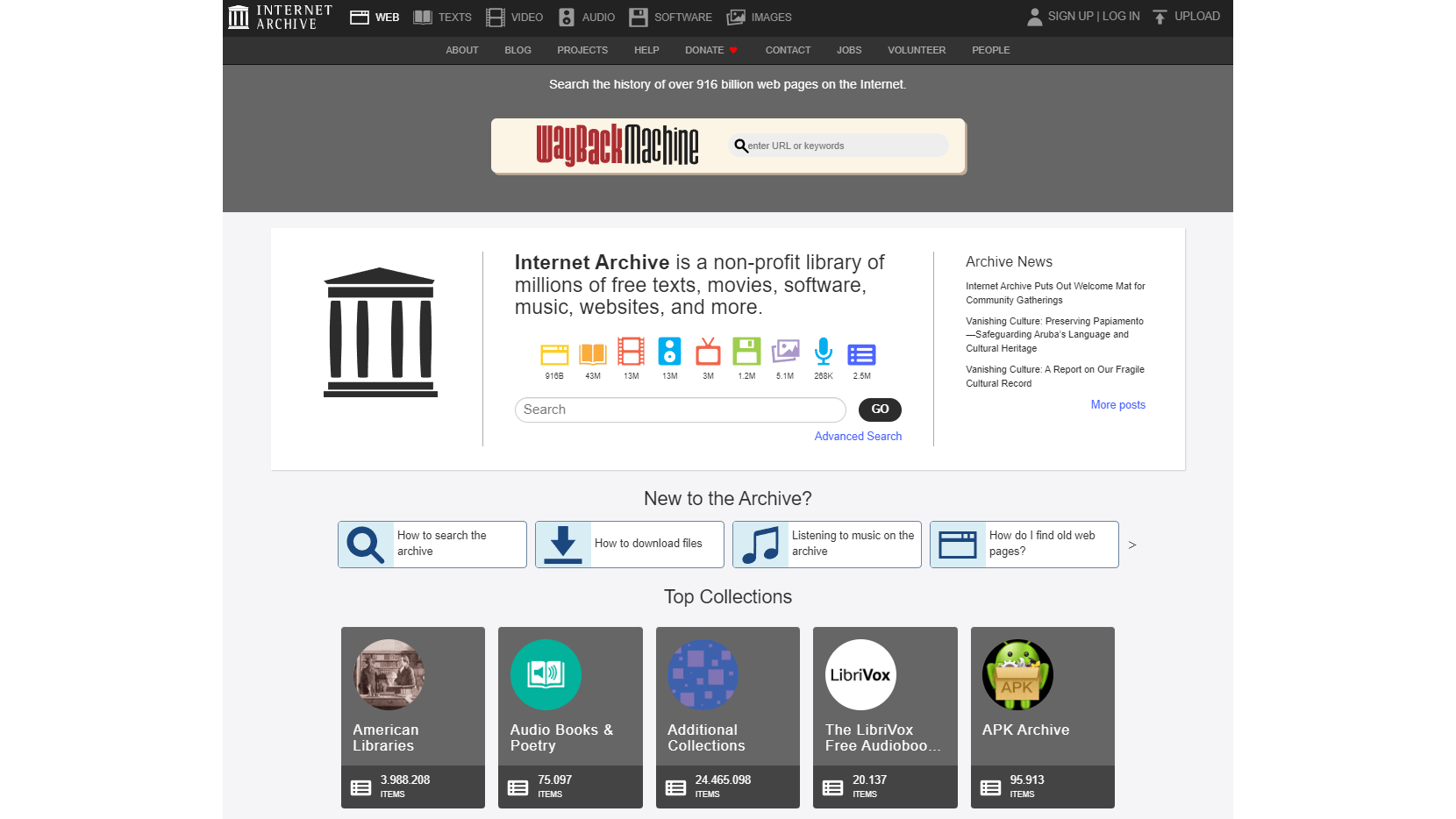This screenshot has height=819, width=1456.
Task: Click the 'How do I find old web pages?' text
Action: (x=1042, y=544)
